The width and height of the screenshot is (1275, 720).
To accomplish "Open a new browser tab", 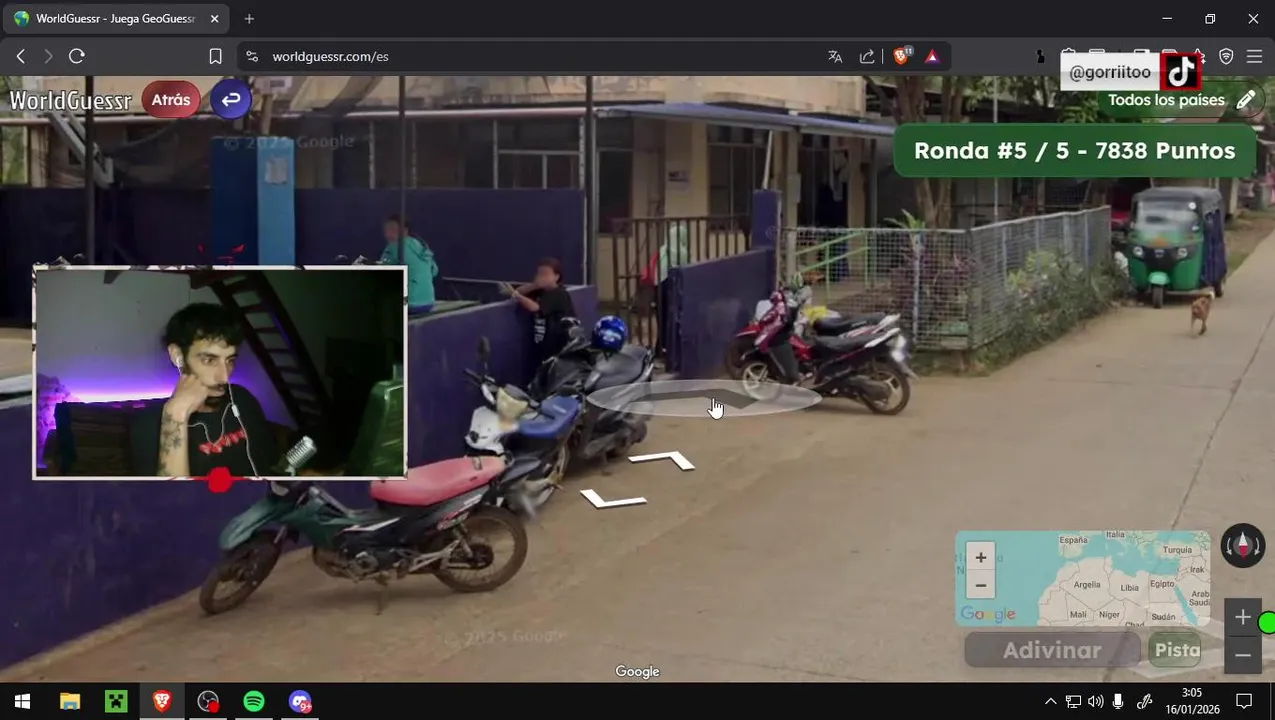I will (249, 19).
